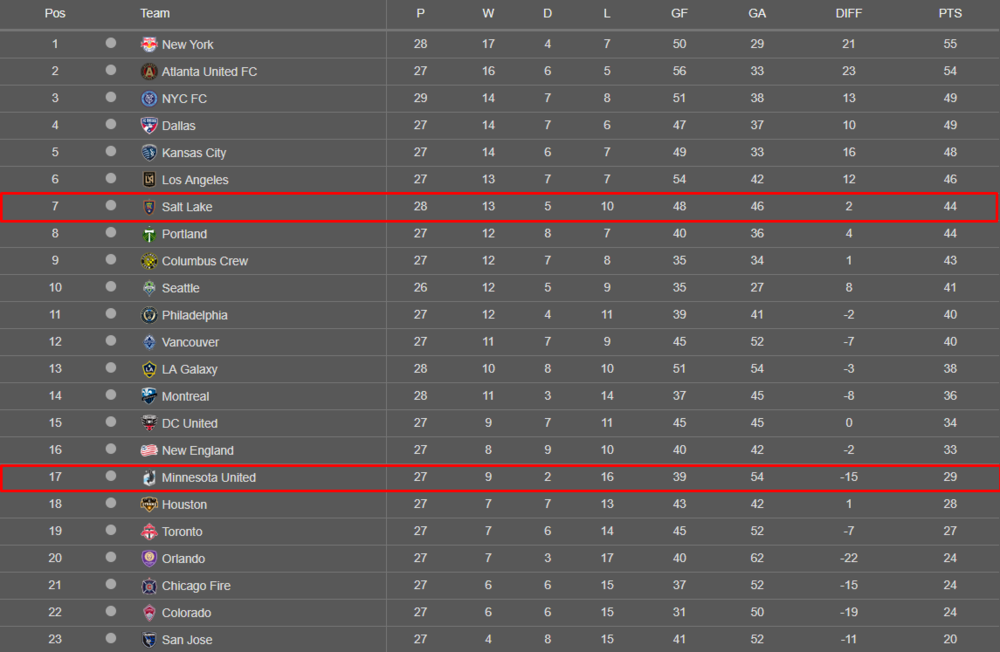Image resolution: width=1000 pixels, height=652 pixels.
Task: Click the Toronto team logo
Action: pos(149,531)
